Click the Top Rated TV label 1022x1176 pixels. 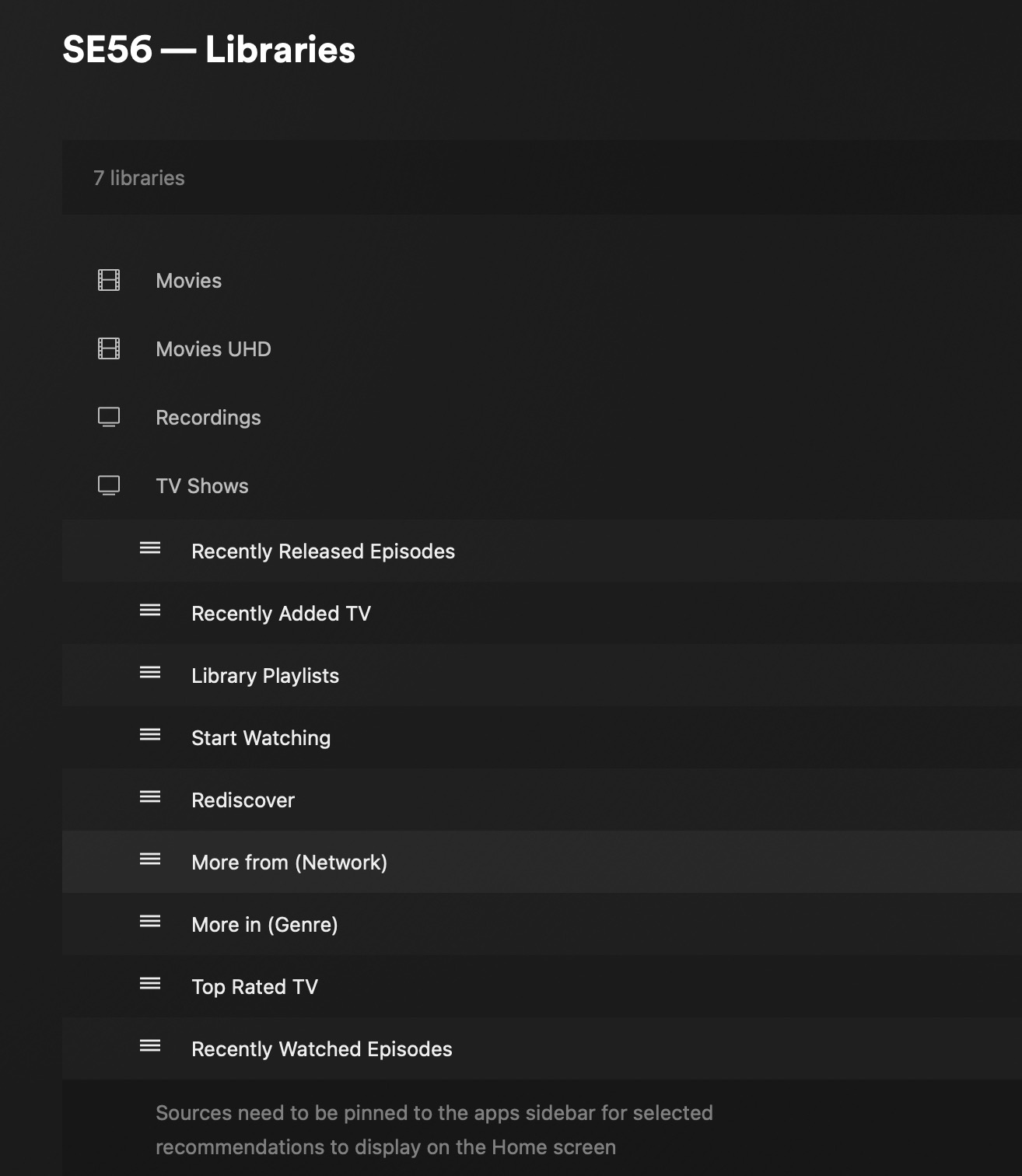coord(254,987)
